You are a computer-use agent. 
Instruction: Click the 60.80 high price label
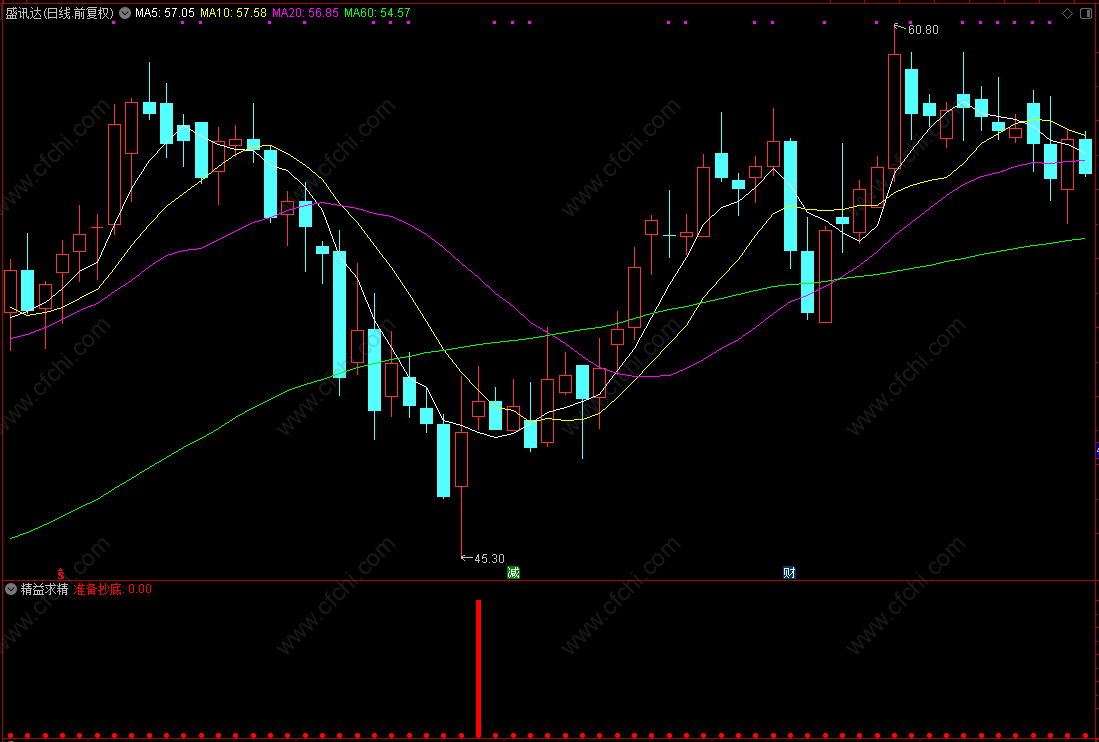pyautogui.click(x=923, y=29)
